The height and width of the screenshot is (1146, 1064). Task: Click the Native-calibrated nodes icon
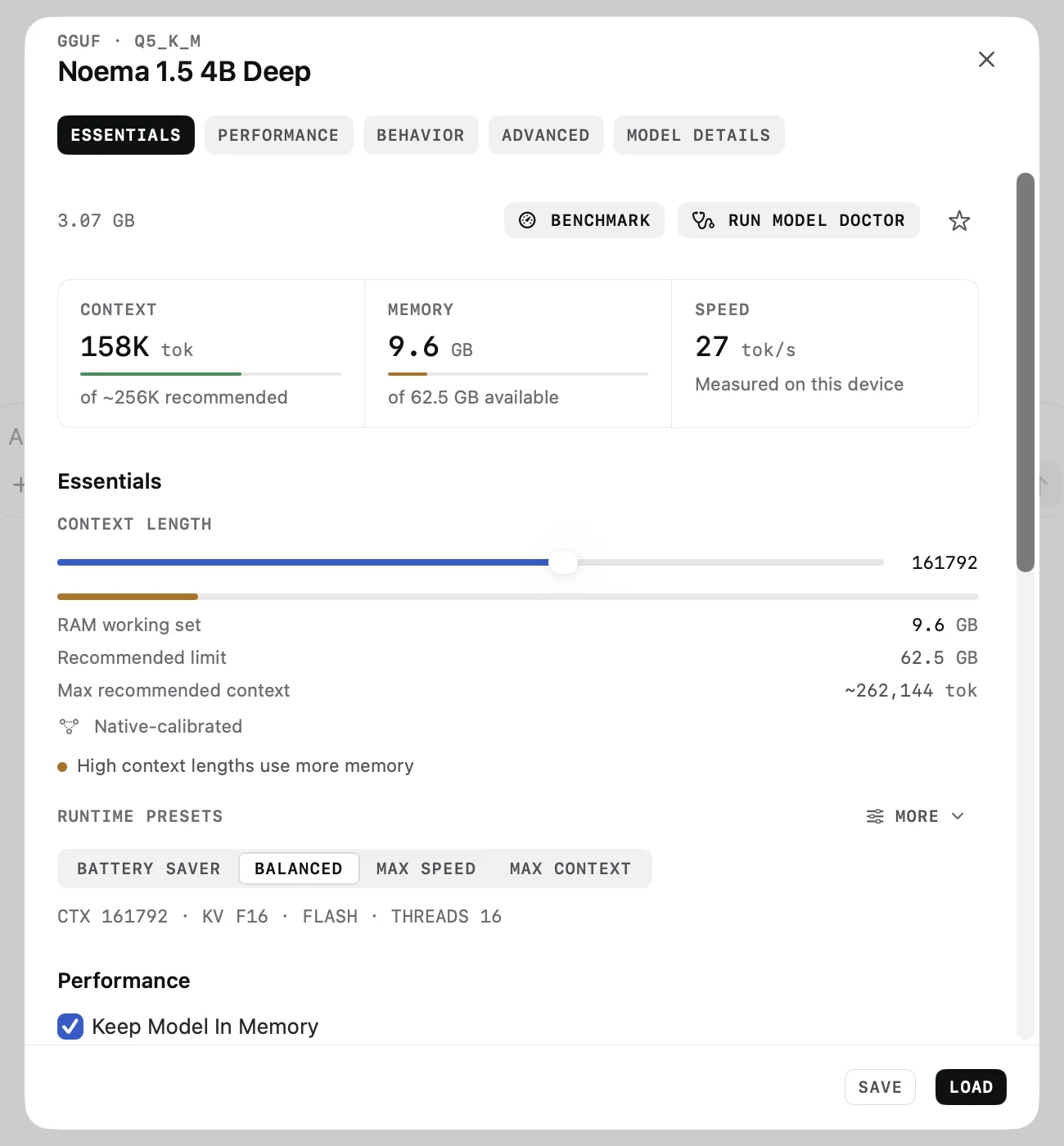tap(70, 726)
